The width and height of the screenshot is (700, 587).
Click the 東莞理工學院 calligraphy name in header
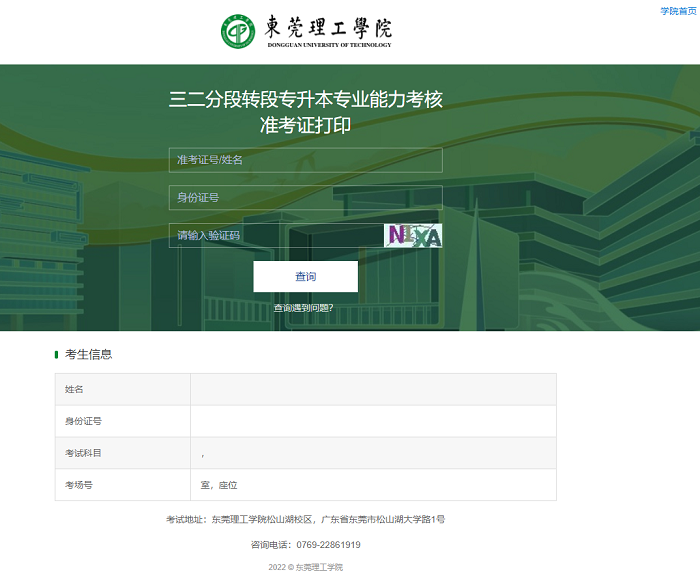tap(329, 27)
